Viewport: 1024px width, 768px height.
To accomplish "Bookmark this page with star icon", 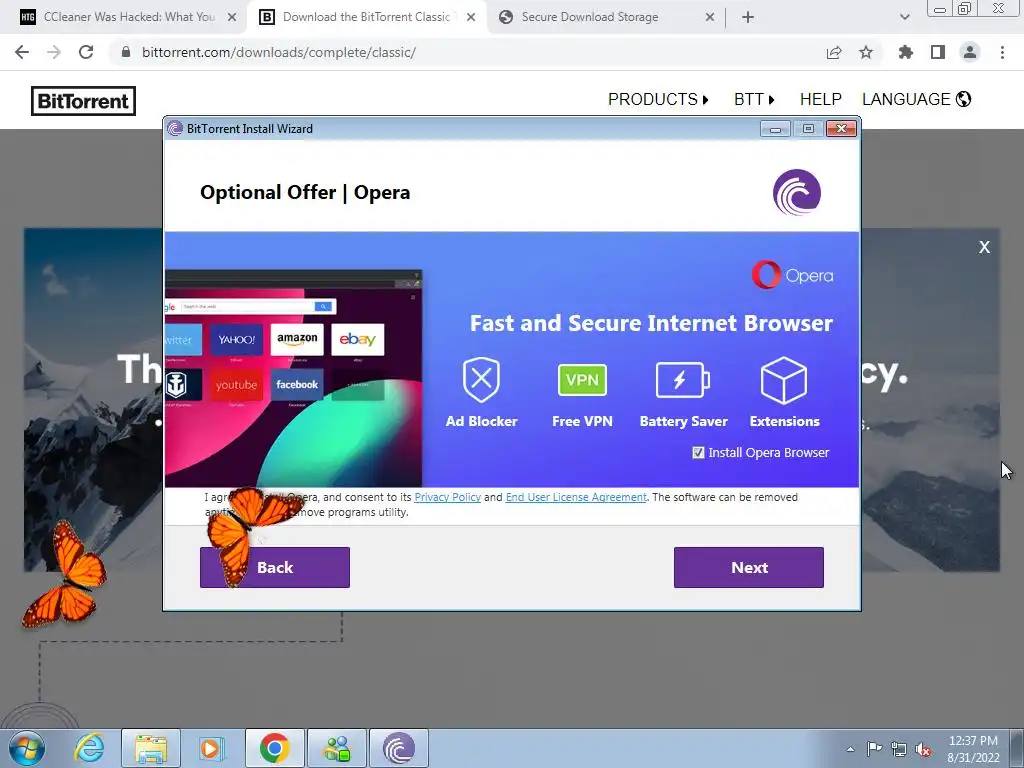I will (x=866, y=52).
